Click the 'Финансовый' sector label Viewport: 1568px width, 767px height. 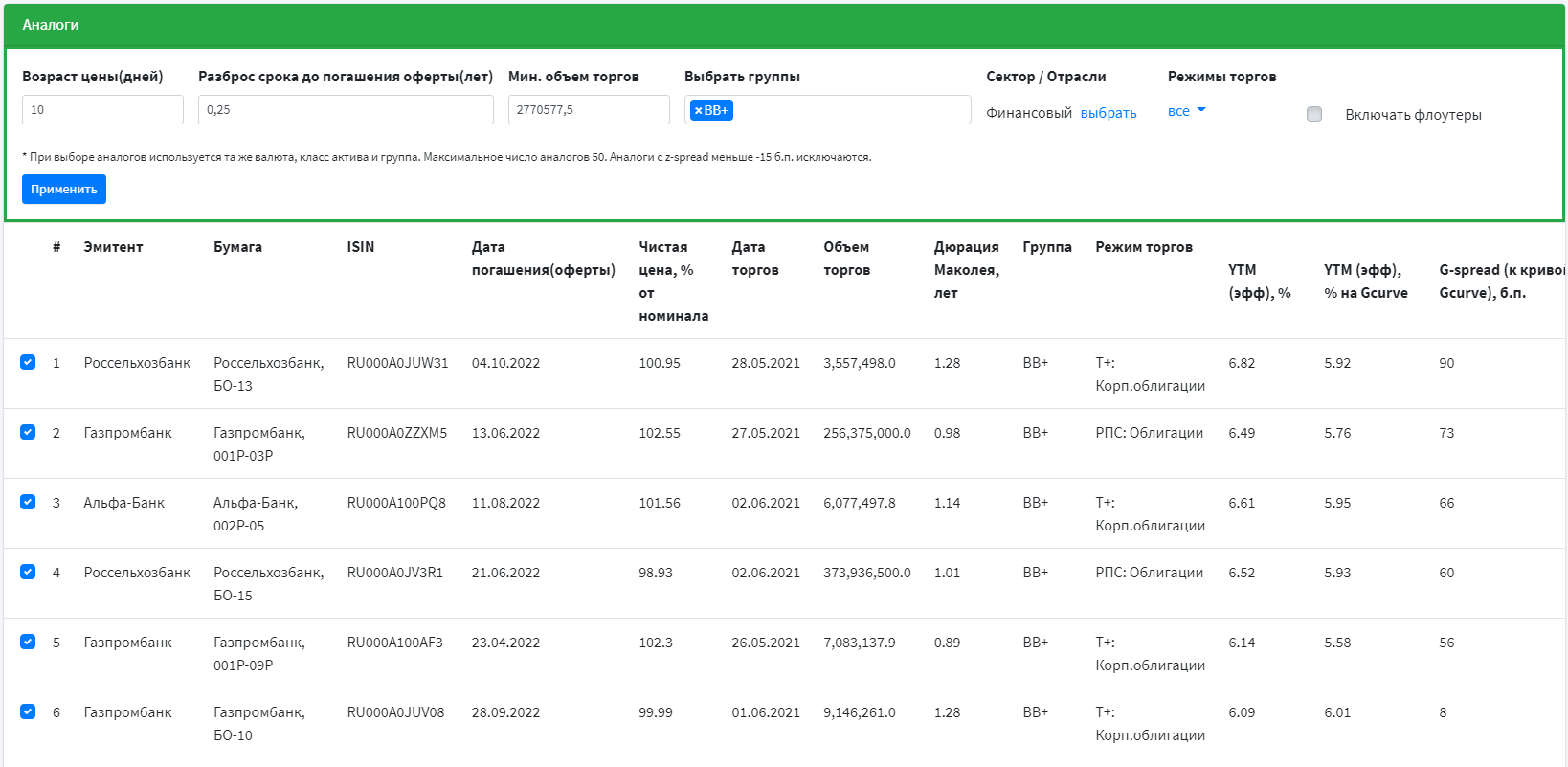coord(1029,113)
